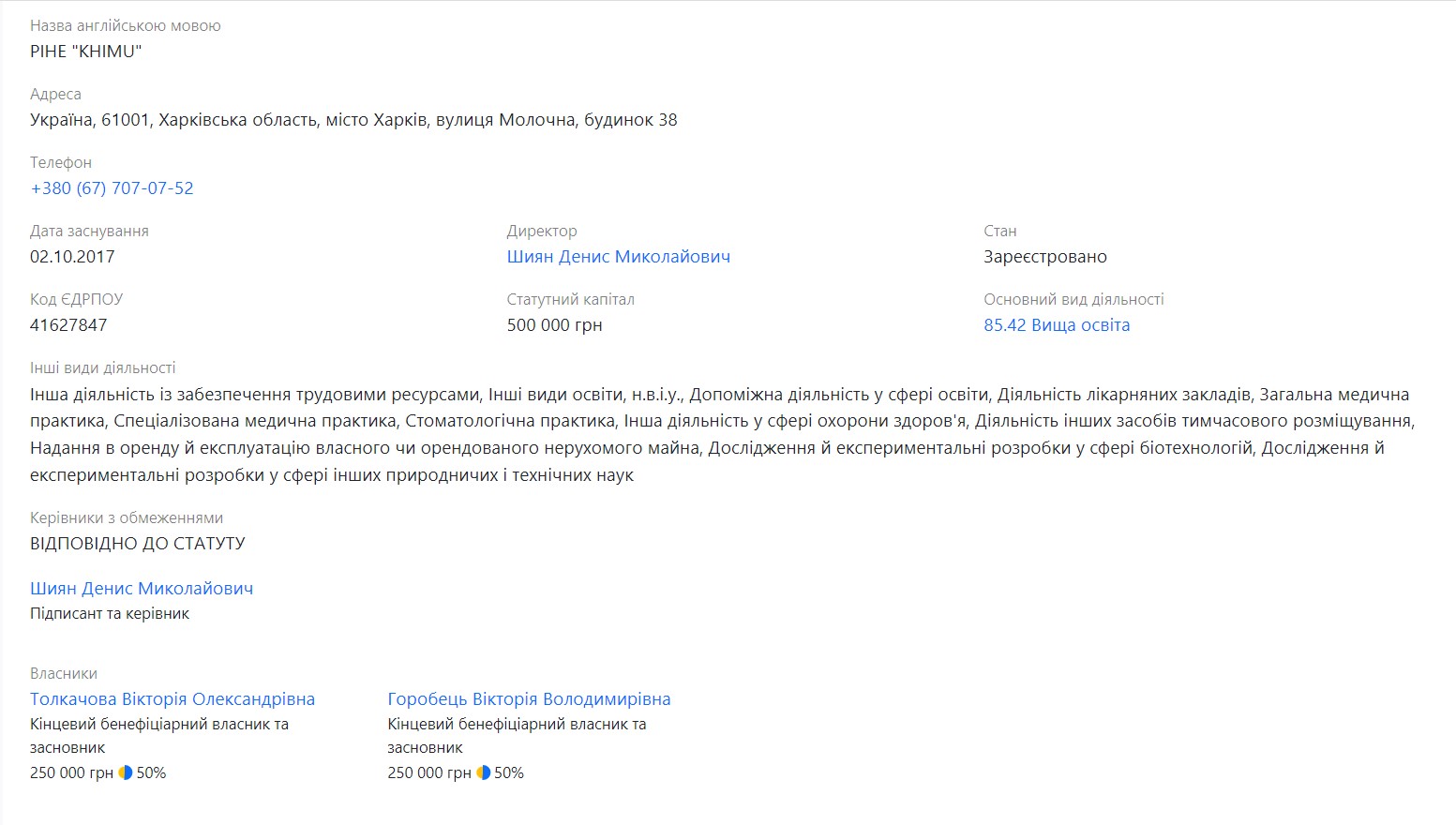
Task: Click the ВІДПОВІДНО ДО СТАТУТУ restriction text
Action: [138, 543]
